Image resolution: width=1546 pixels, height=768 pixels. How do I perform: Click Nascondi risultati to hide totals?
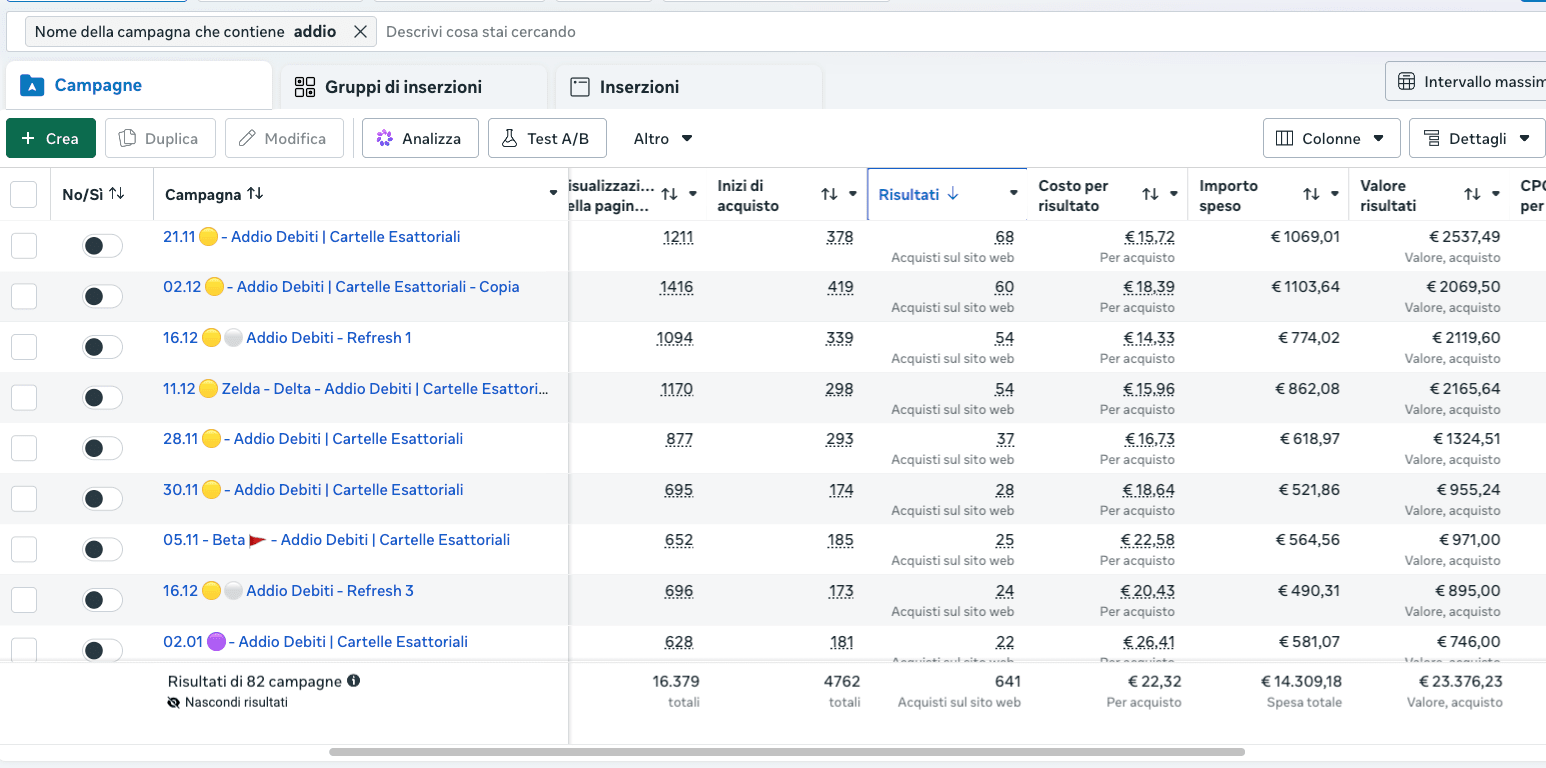[x=228, y=703]
